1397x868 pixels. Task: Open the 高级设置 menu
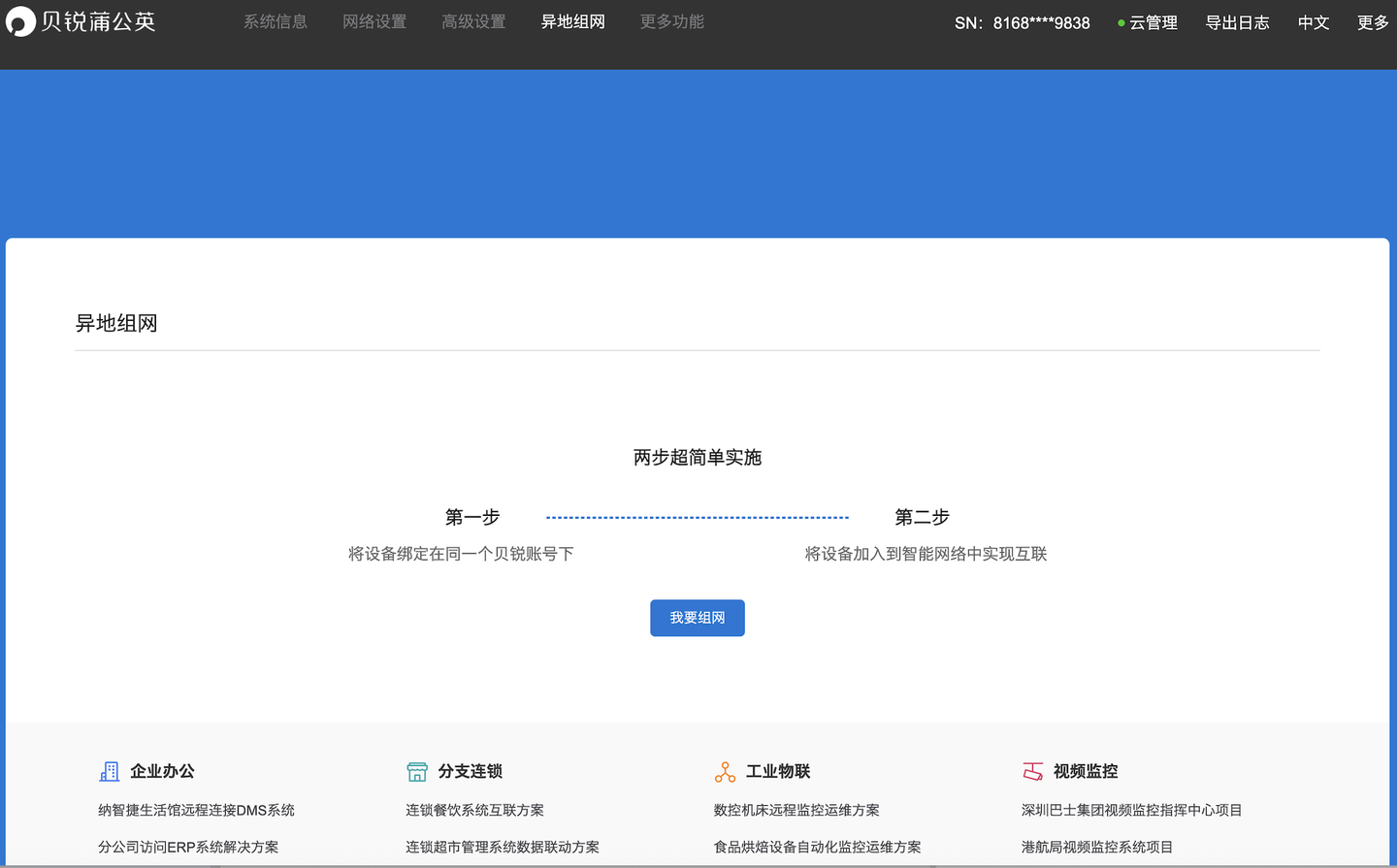pos(473,21)
